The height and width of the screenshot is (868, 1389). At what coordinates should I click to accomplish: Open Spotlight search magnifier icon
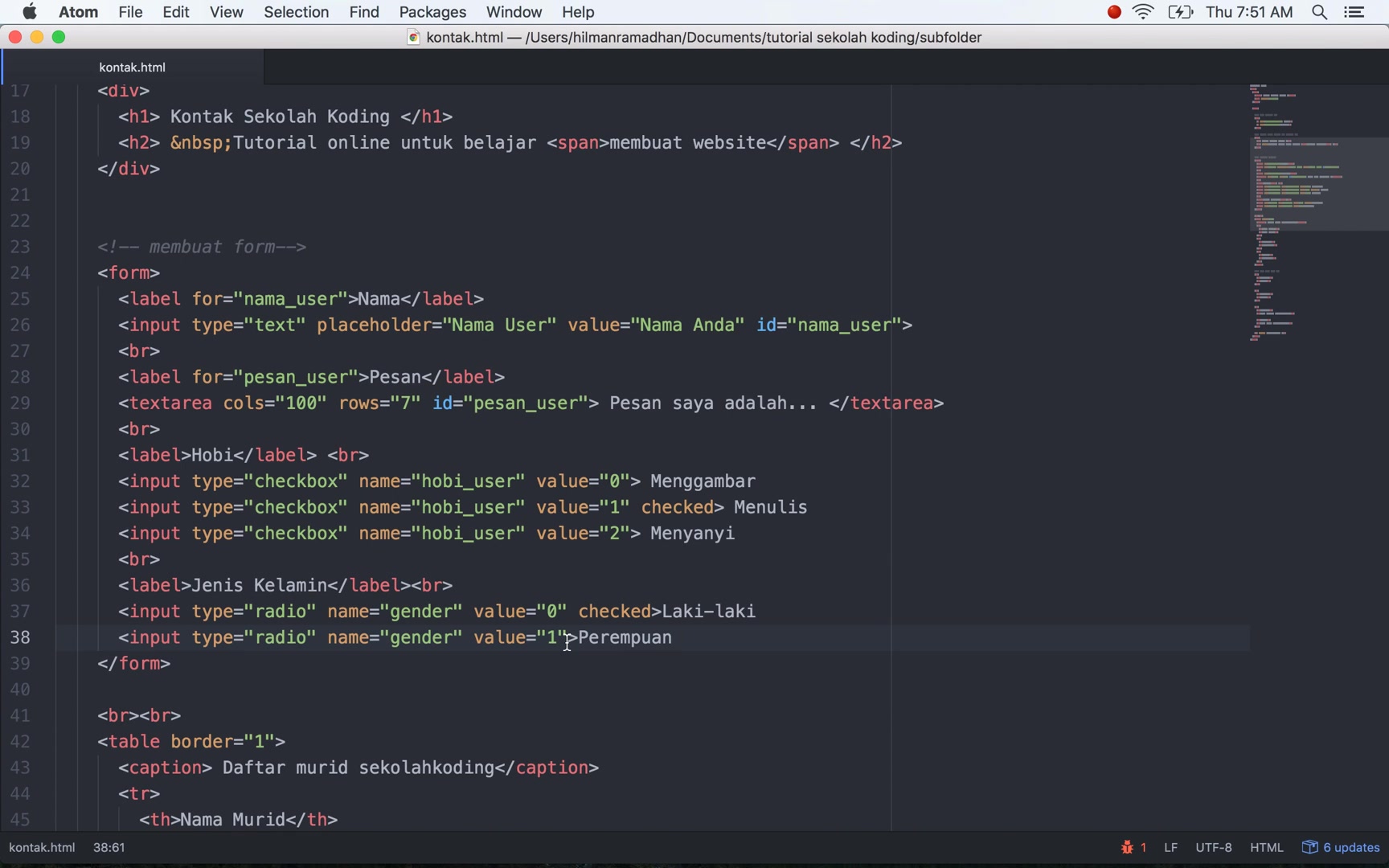coord(1319,12)
